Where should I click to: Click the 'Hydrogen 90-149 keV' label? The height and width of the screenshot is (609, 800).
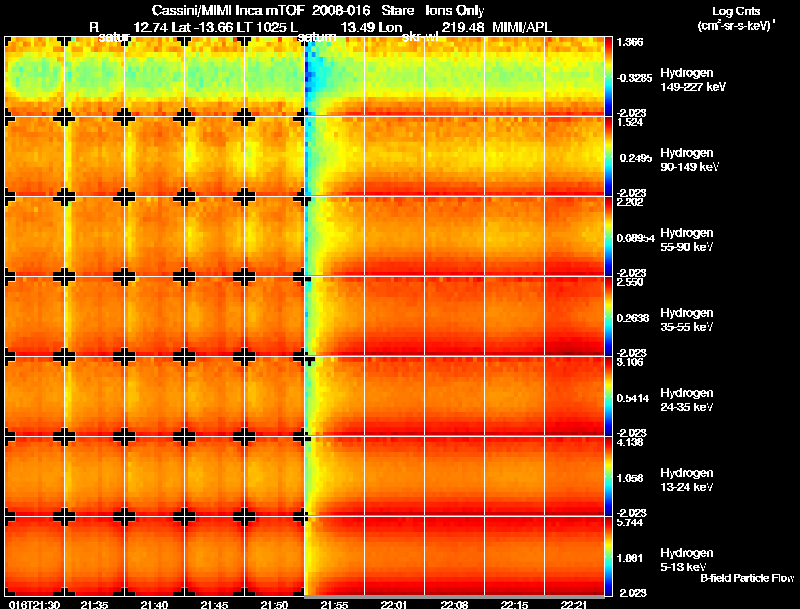click(x=689, y=160)
